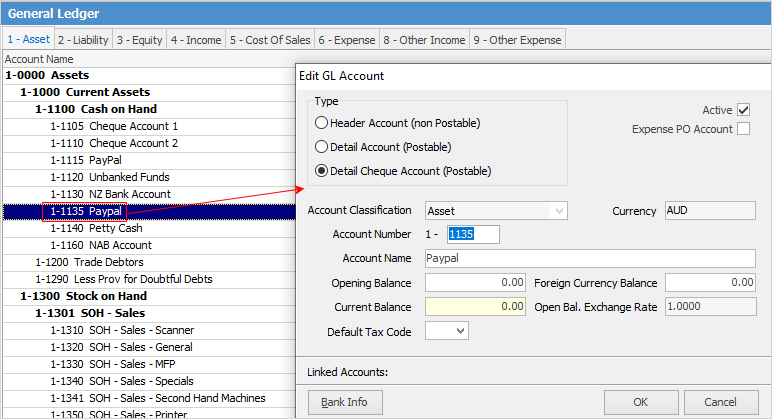Select 1-1310 SOH - Sales - Scanner

149,330
